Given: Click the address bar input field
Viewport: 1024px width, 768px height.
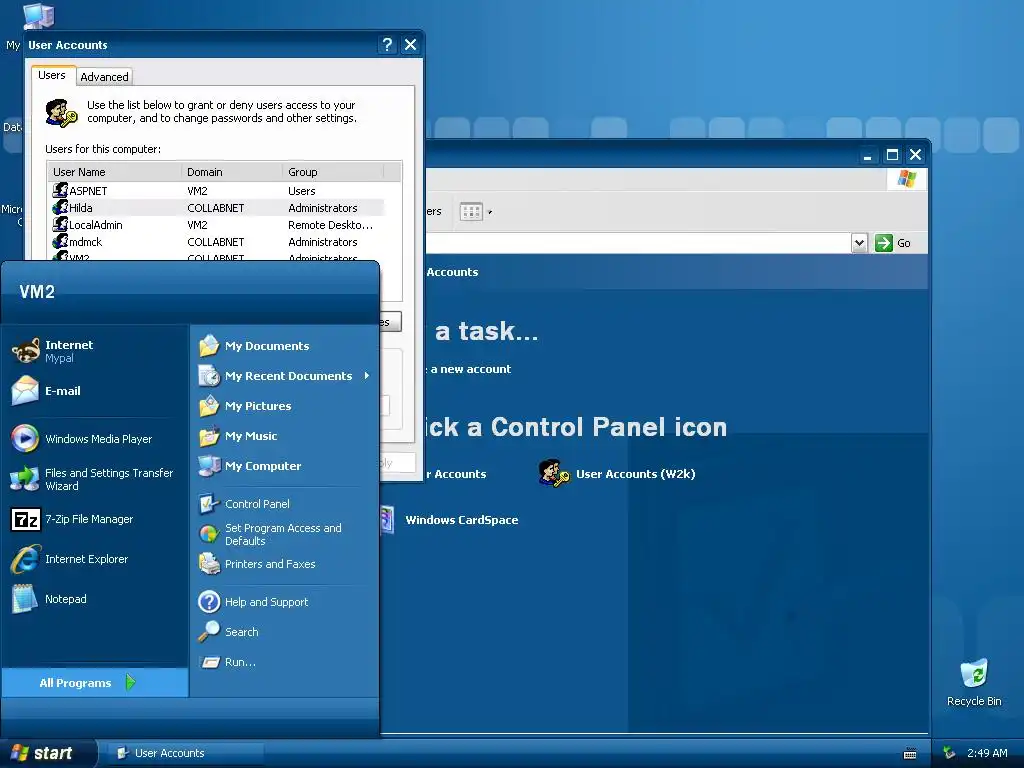Looking at the screenshot, I should point(638,243).
